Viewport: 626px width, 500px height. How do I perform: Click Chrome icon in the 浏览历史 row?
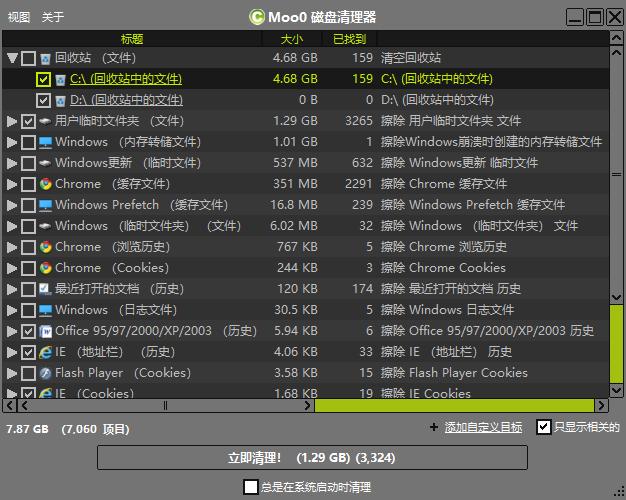tap(46, 247)
